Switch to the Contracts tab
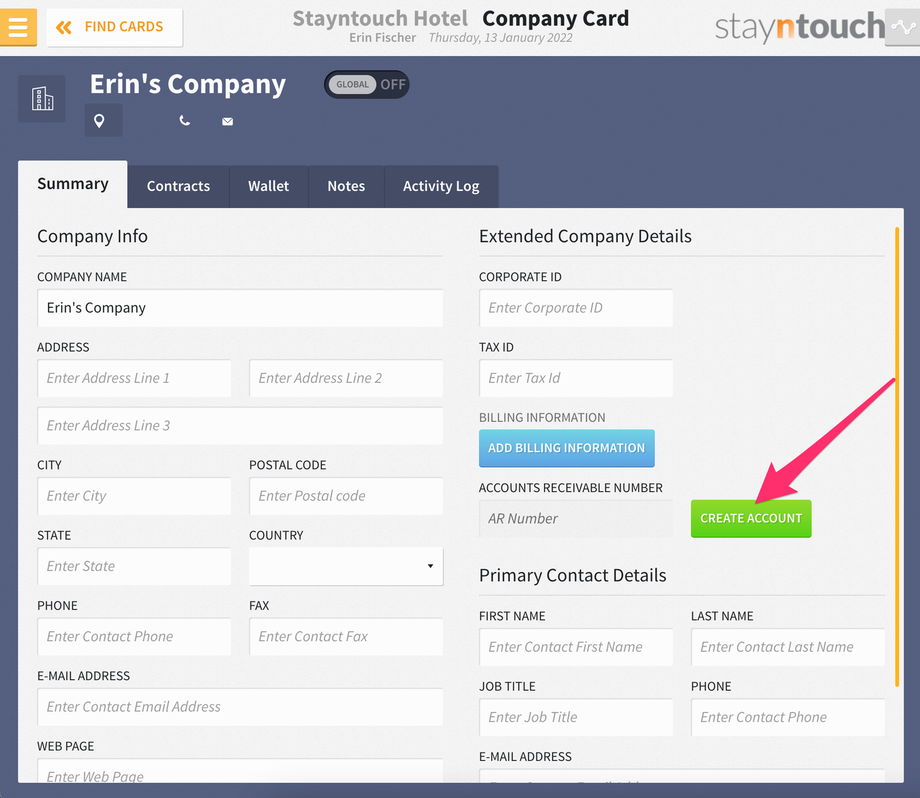 point(178,186)
